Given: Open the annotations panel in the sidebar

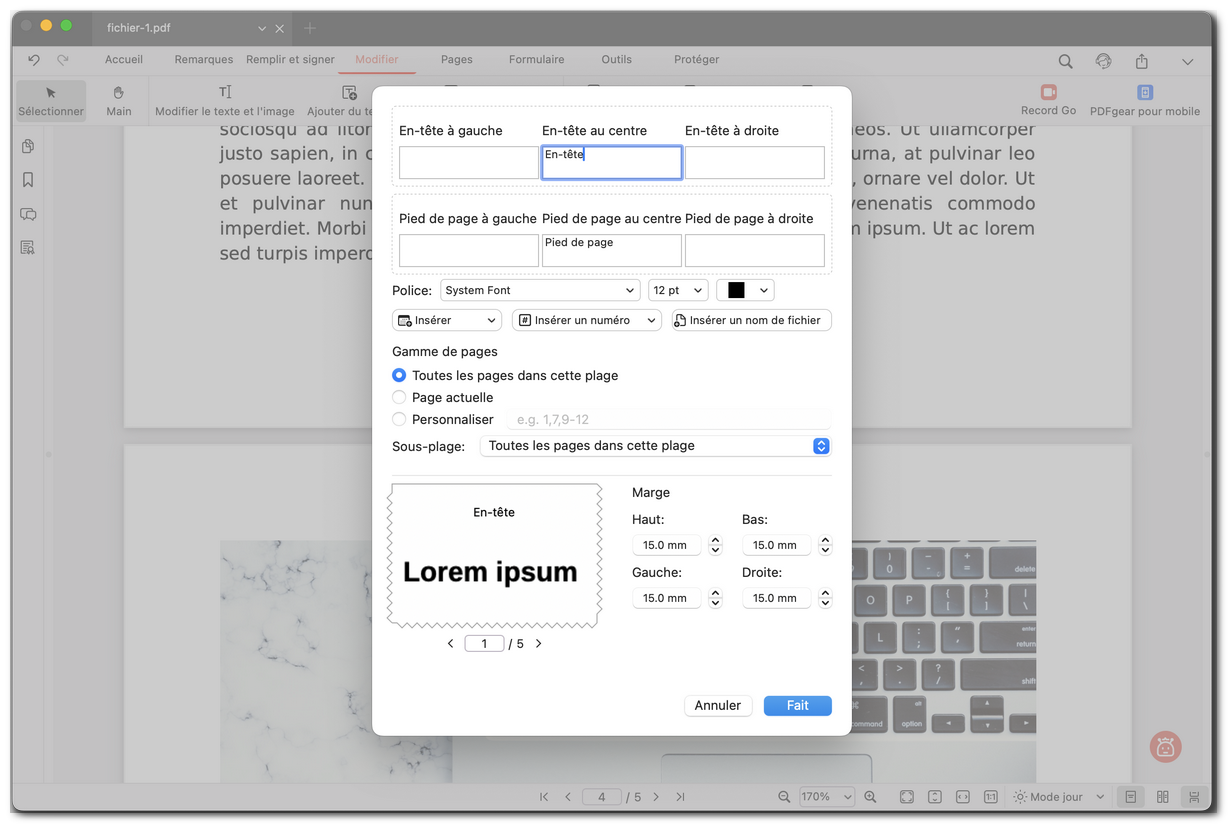Looking at the screenshot, I should click(28, 214).
